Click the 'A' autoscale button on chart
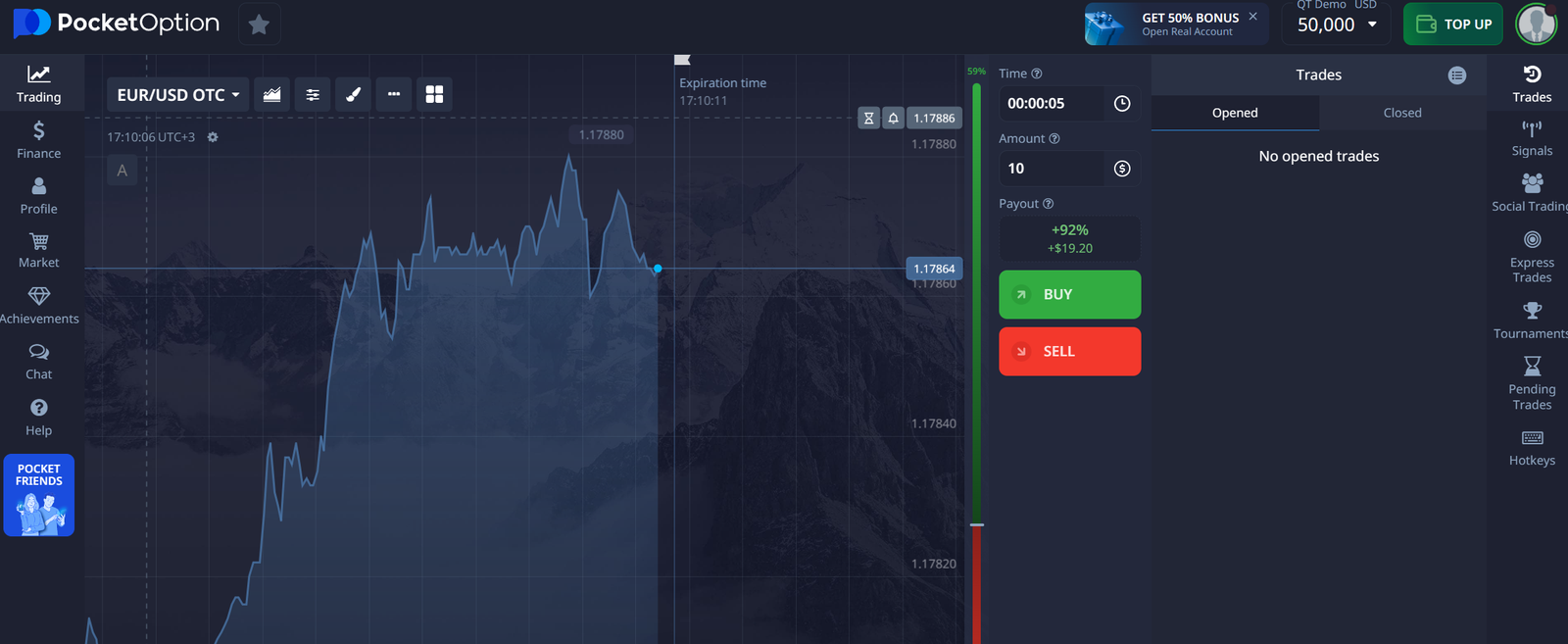This screenshot has width=1568, height=644. (x=122, y=171)
